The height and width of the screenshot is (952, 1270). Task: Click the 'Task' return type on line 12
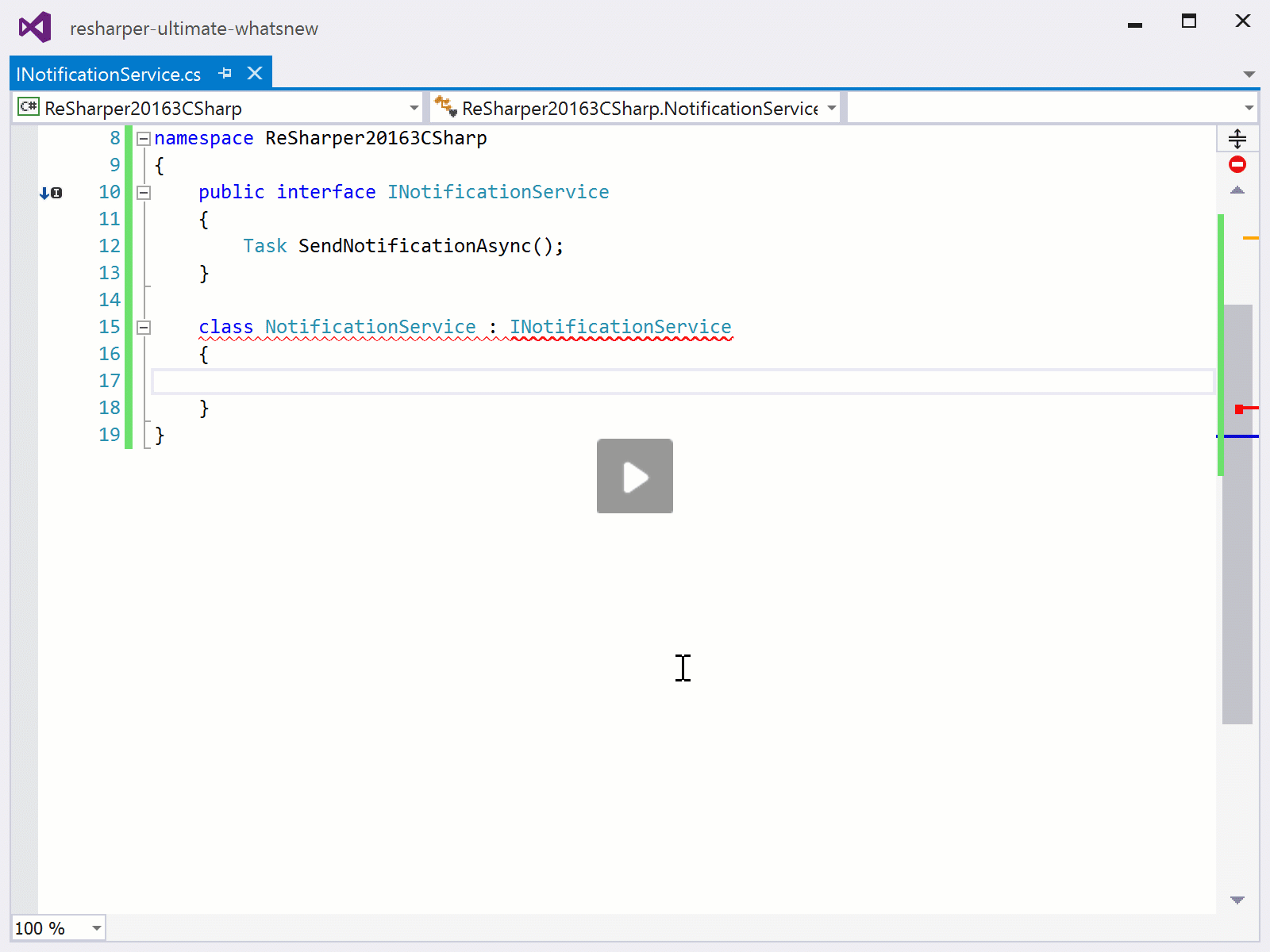[265, 246]
